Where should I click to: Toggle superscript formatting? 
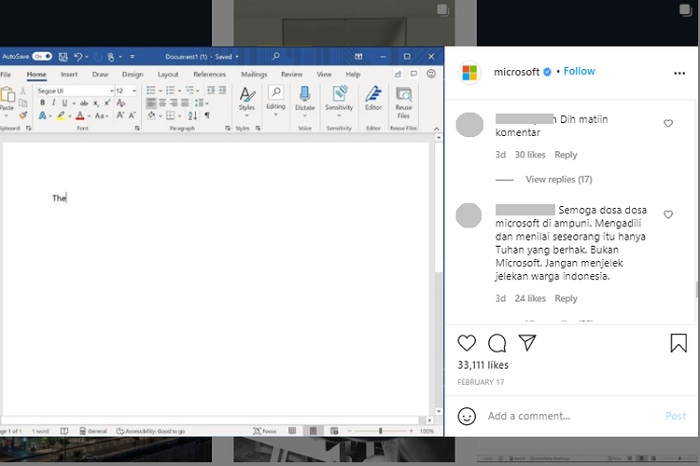coord(107,103)
